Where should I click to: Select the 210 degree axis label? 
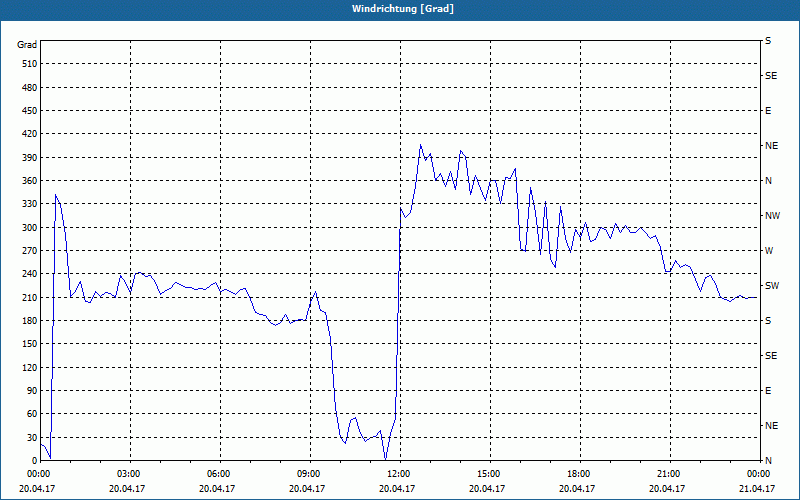pos(30,297)
